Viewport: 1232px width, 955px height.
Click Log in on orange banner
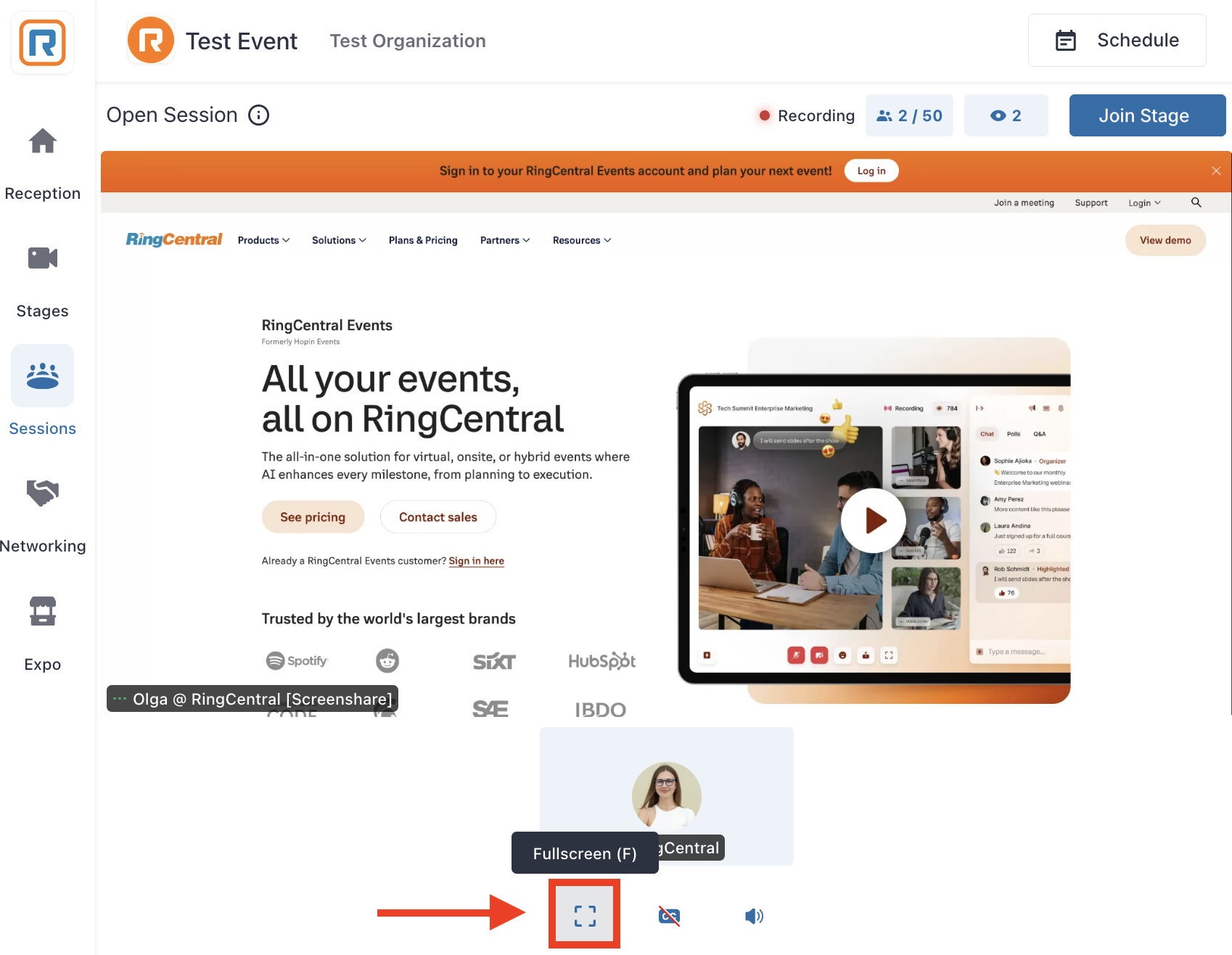click(x=871, y=171)
